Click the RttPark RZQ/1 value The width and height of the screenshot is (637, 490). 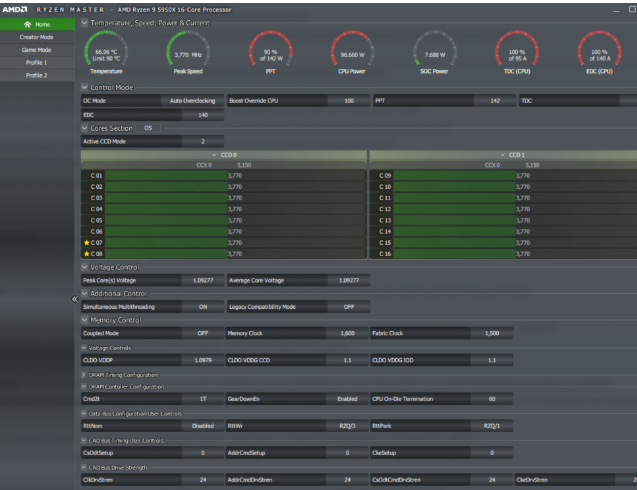pyautogui.click(x=492, y=426)
